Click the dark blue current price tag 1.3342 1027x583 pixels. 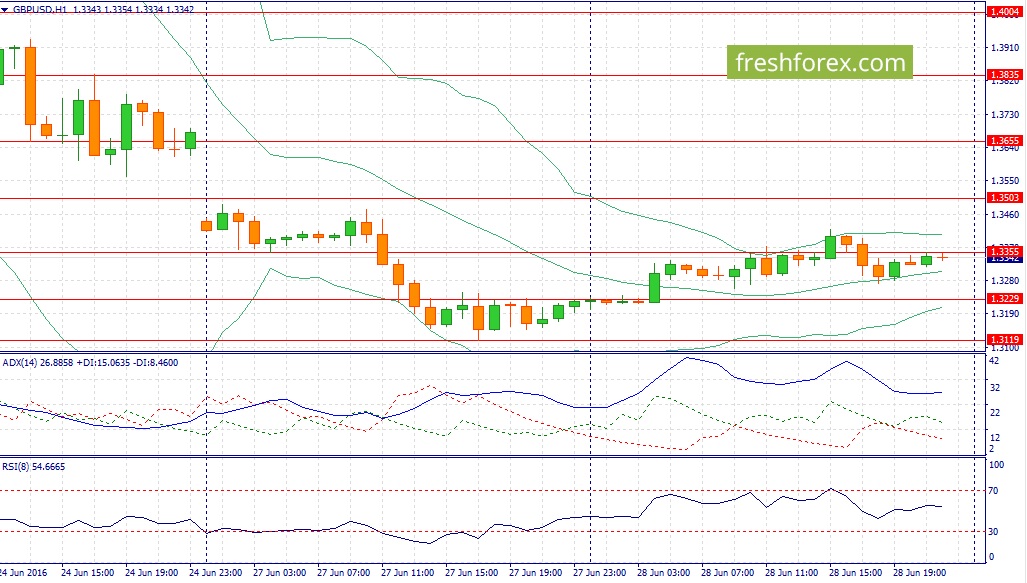click(x=1003, y=259)
